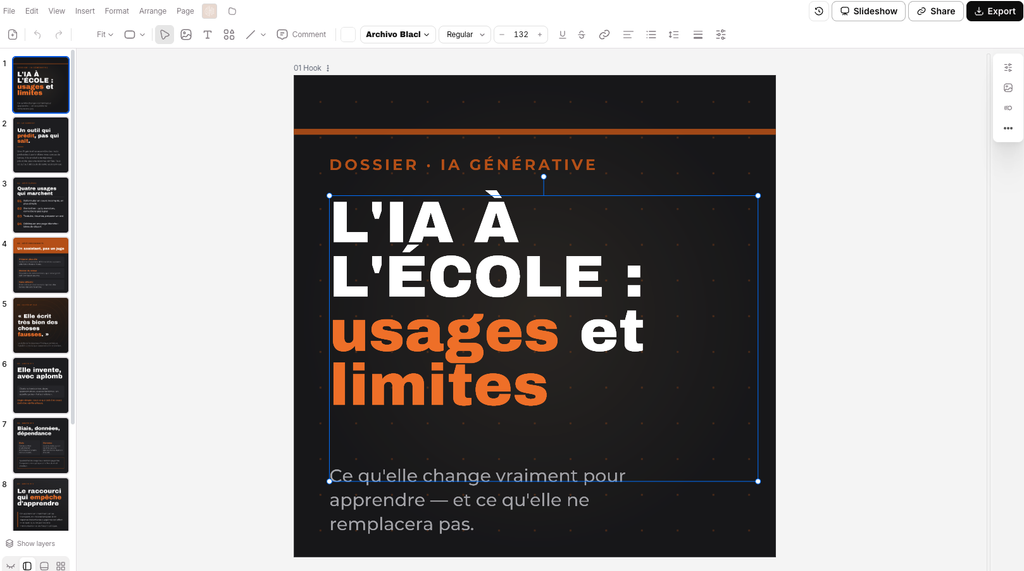Image resolution: width=1024 pixels, height=571 pixels.
Task: Open the bulleted list option
Action: 651,35
